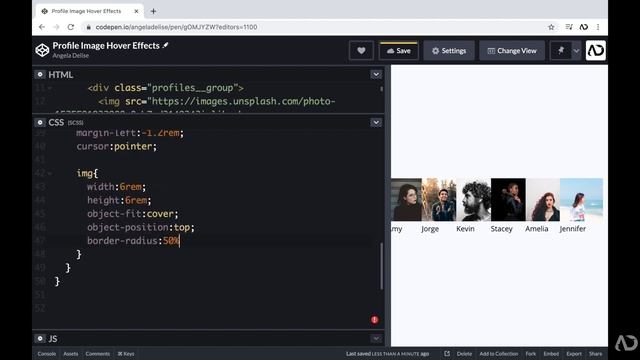Click Jorge's profile photo
640x360 pixels.
[438, 200]
